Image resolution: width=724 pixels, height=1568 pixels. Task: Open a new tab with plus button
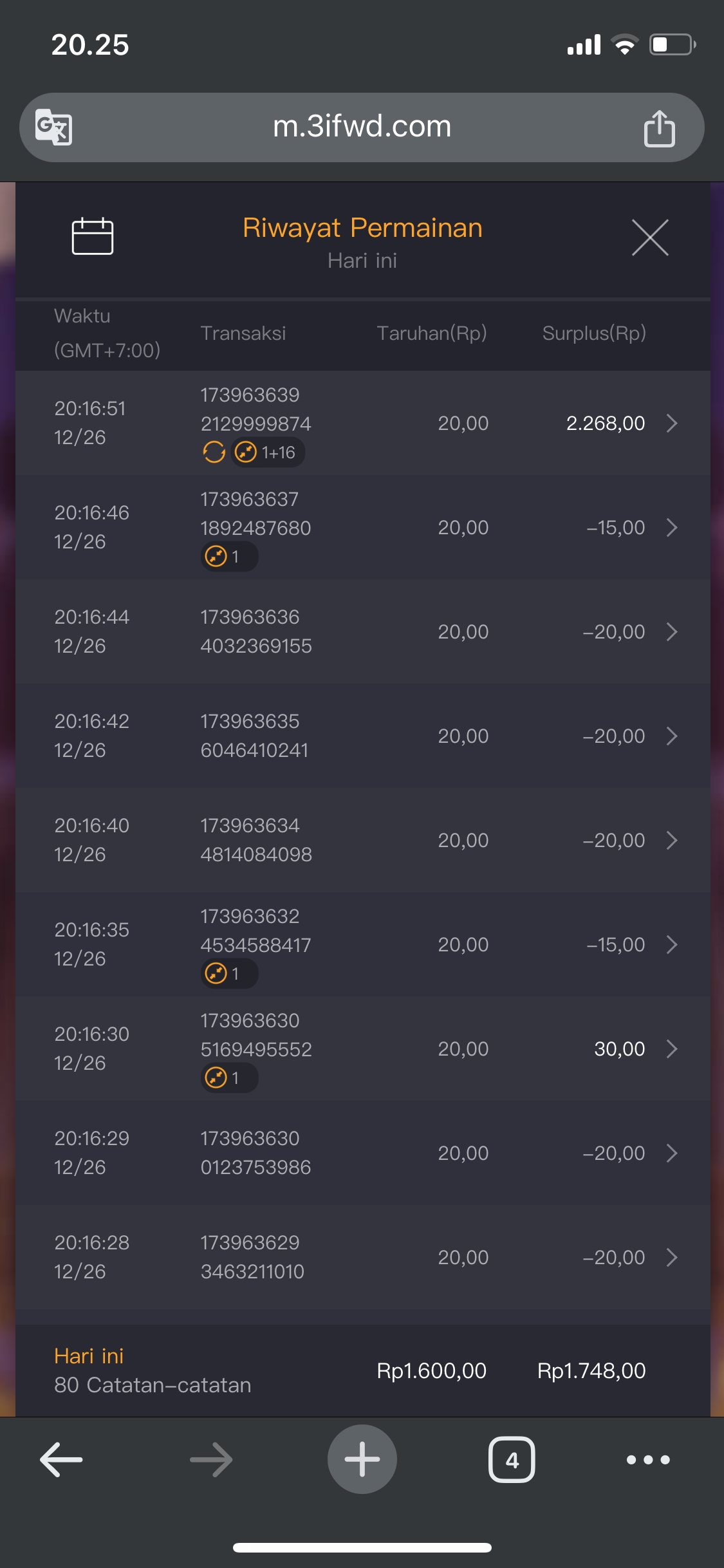[x=362, y=1459]
